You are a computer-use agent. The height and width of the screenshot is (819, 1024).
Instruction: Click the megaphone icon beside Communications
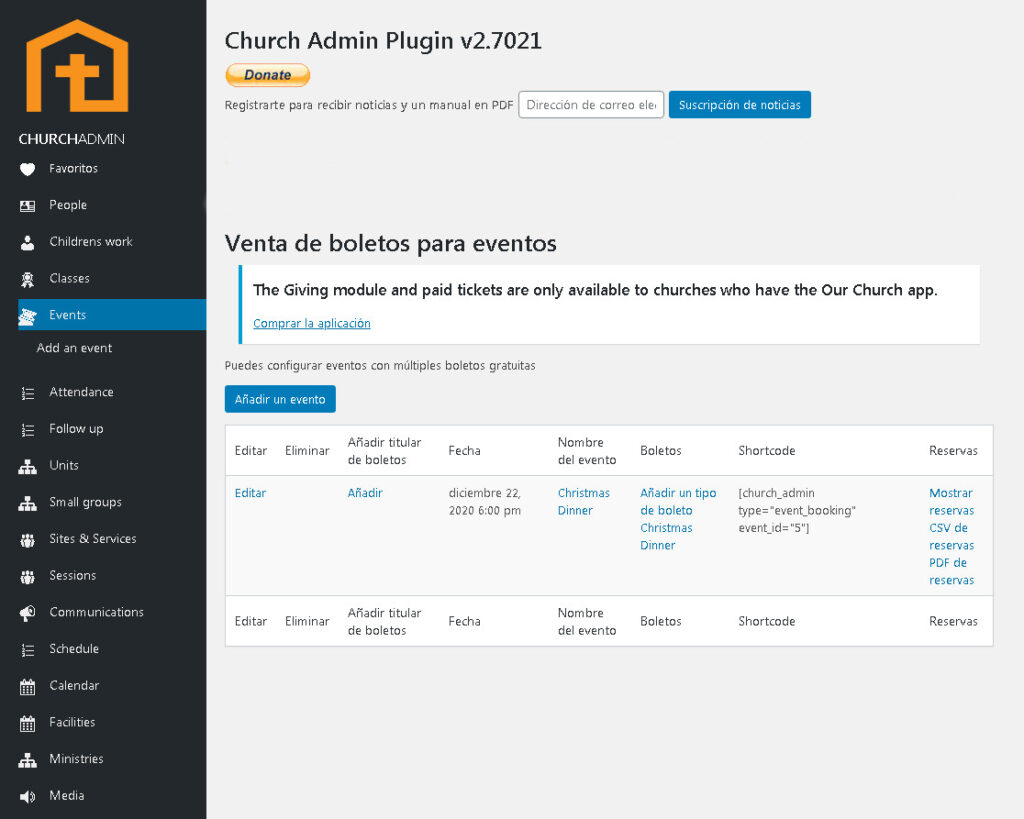tap(28, 613)
